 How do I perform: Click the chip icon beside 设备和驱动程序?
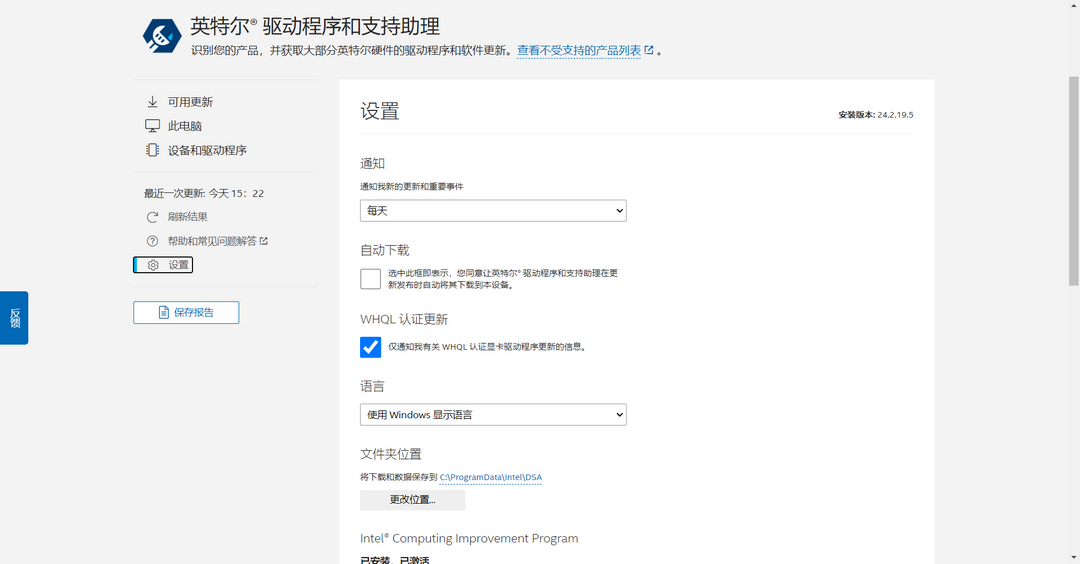click(x=152, y=150)
